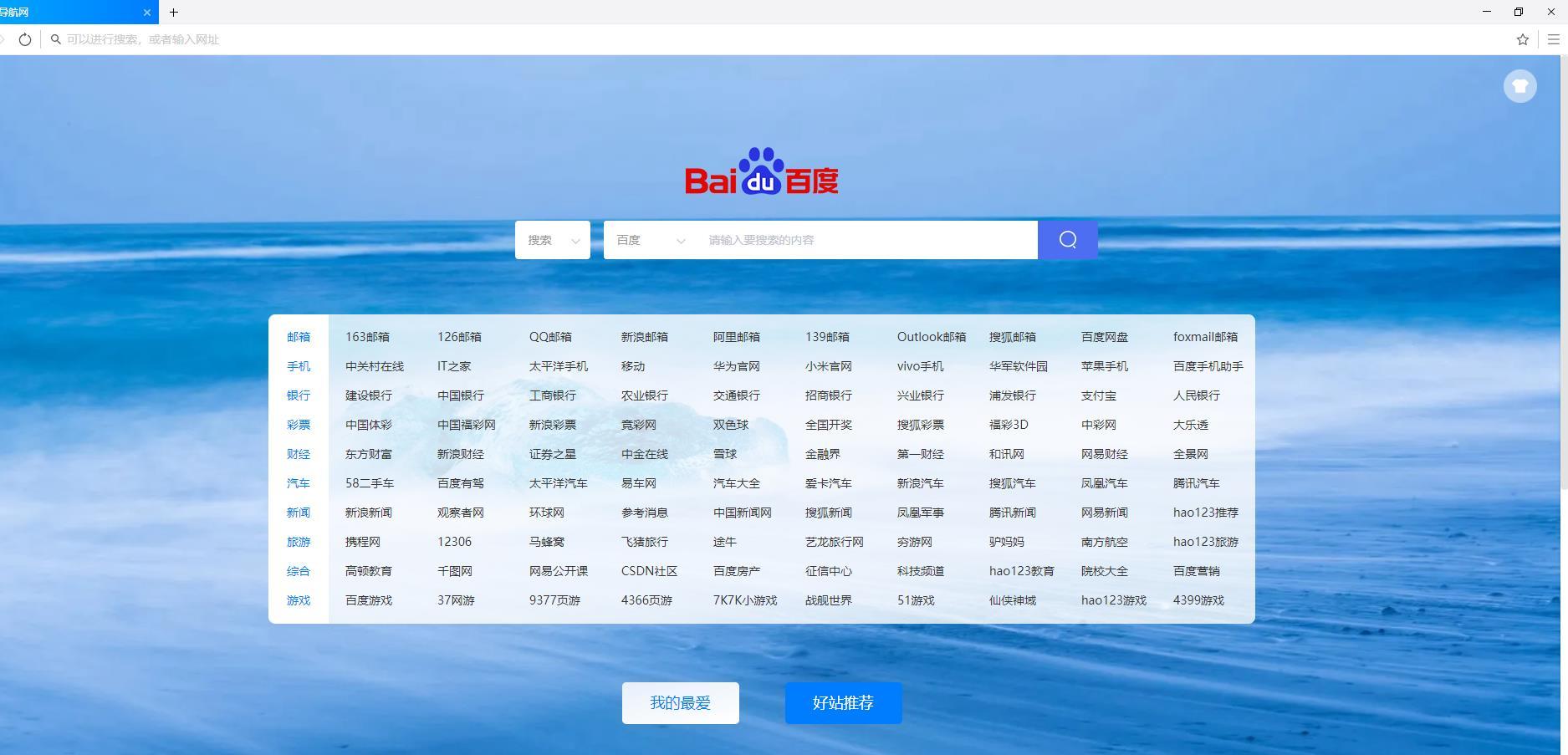
Task: Focus the search content input field
Action: (867, 240)
